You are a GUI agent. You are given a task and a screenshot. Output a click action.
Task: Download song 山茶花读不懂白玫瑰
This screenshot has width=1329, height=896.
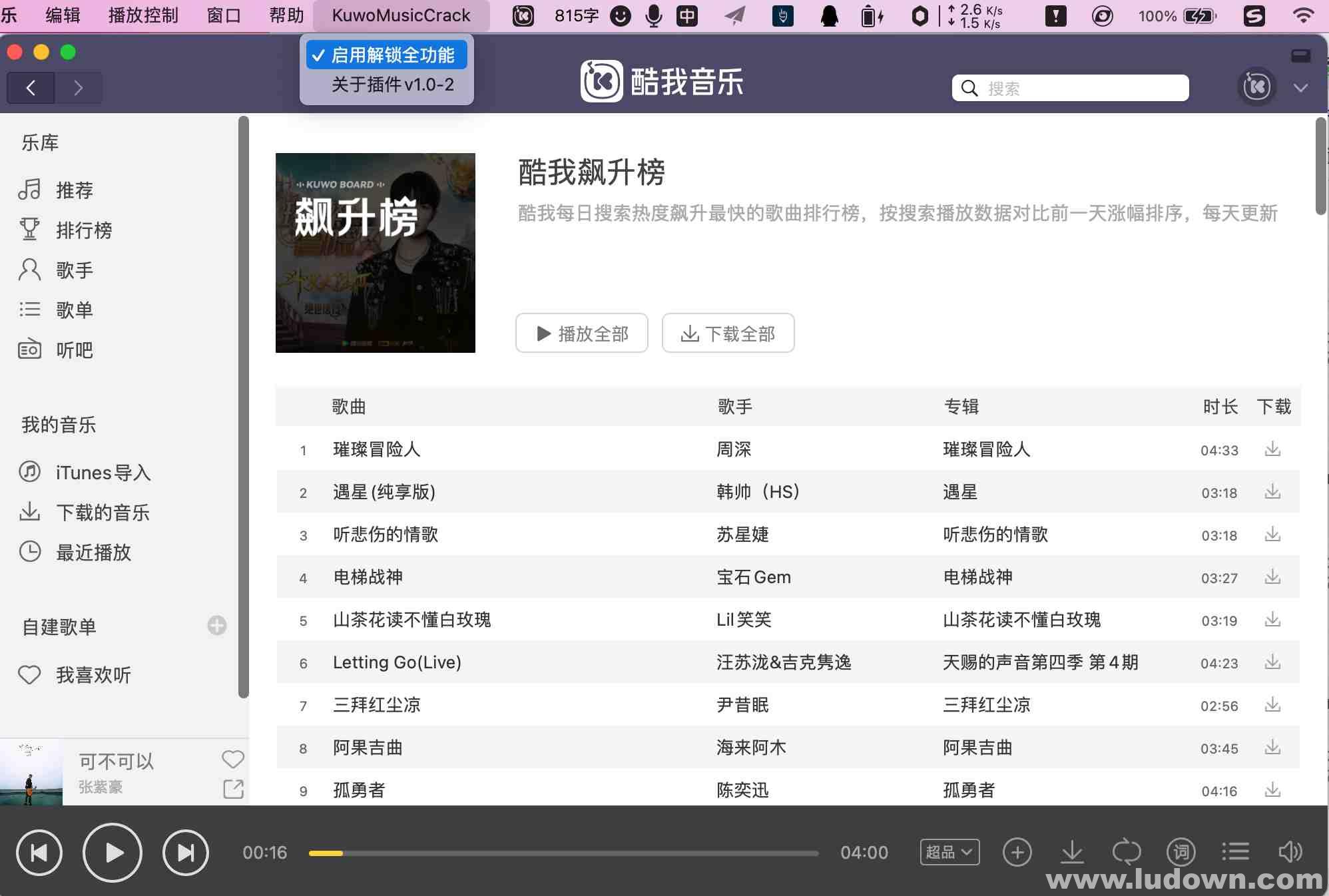(x=1272, y=619)
